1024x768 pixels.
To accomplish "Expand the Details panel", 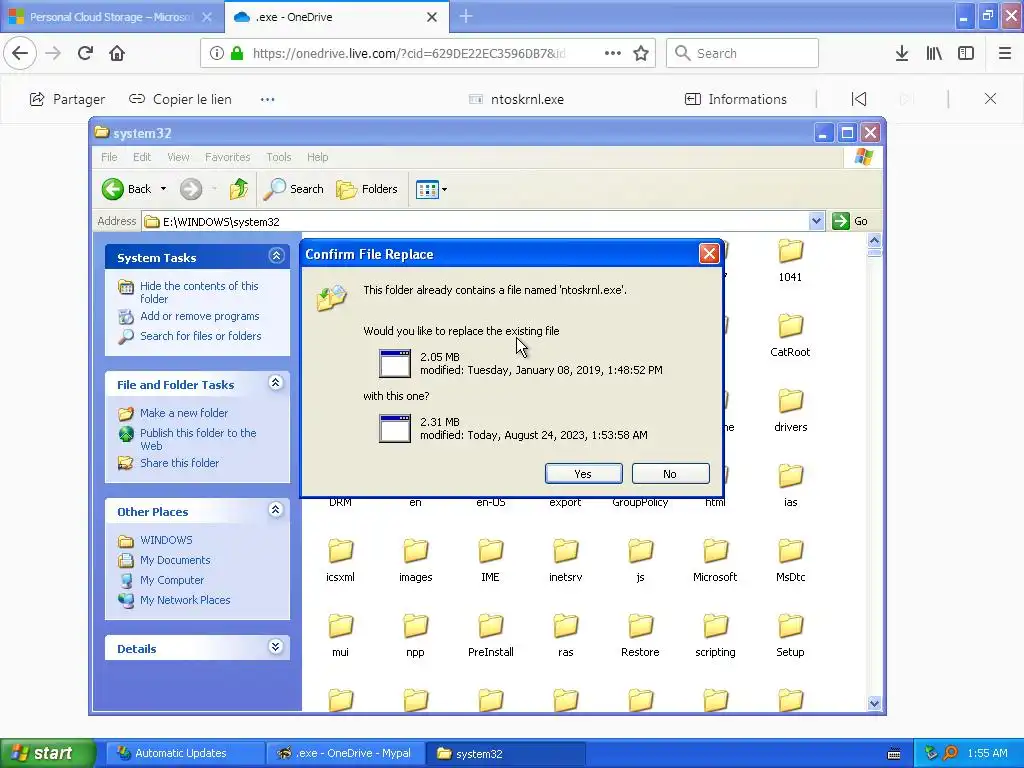I will tap(276, 647).
